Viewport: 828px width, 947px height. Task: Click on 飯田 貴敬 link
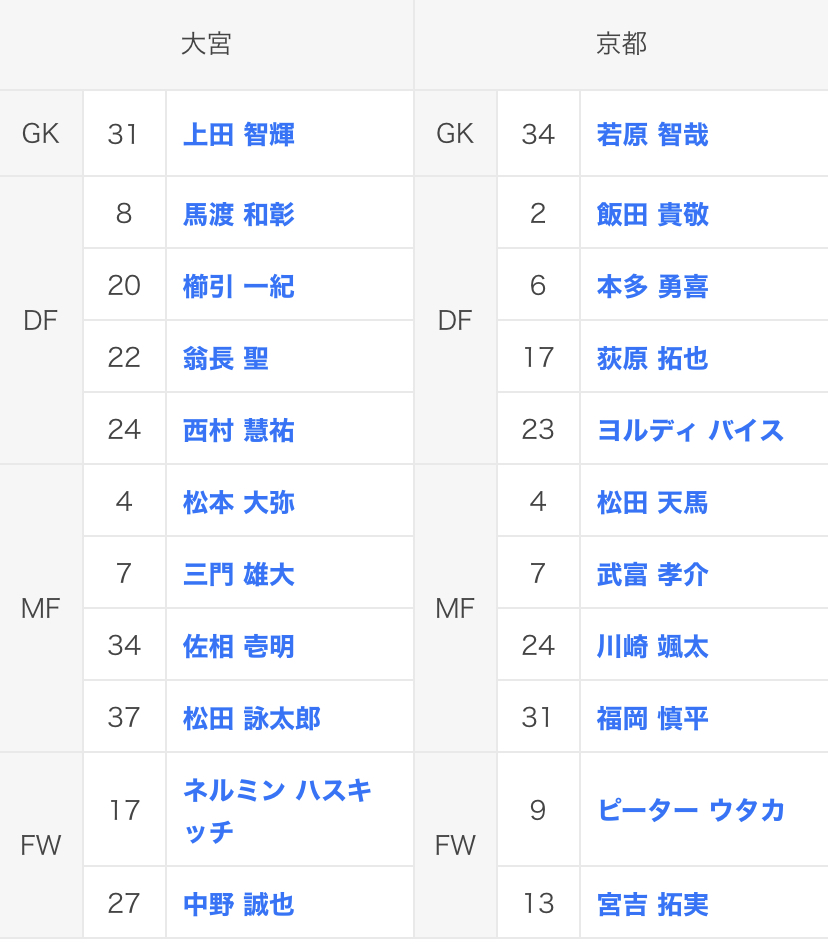click(x=652, y=214)
